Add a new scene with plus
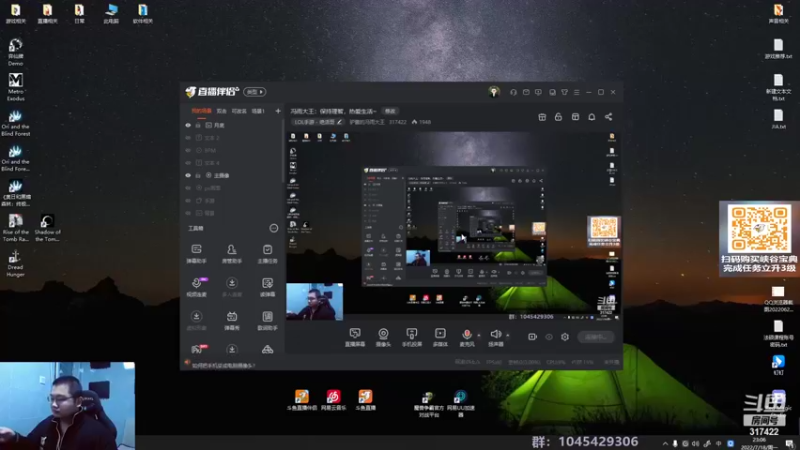The image size is (800, 450). pyautogui.click(x=278, y=111)
